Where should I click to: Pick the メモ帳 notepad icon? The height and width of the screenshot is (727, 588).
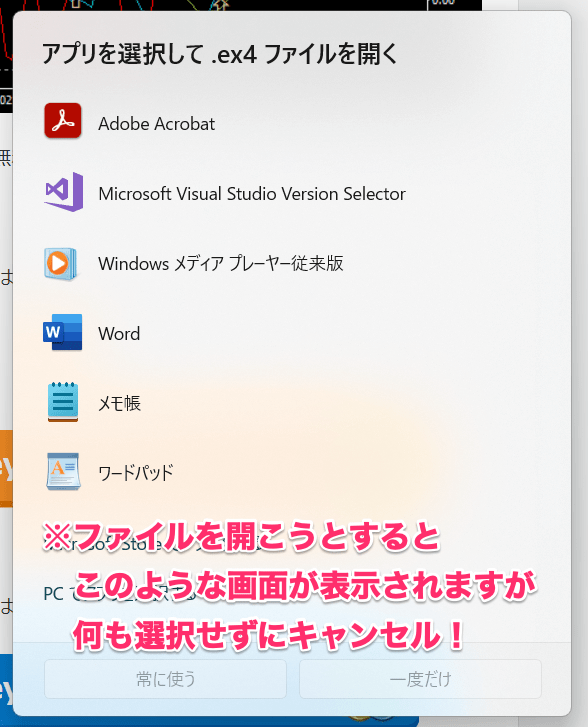pos(63,402)
